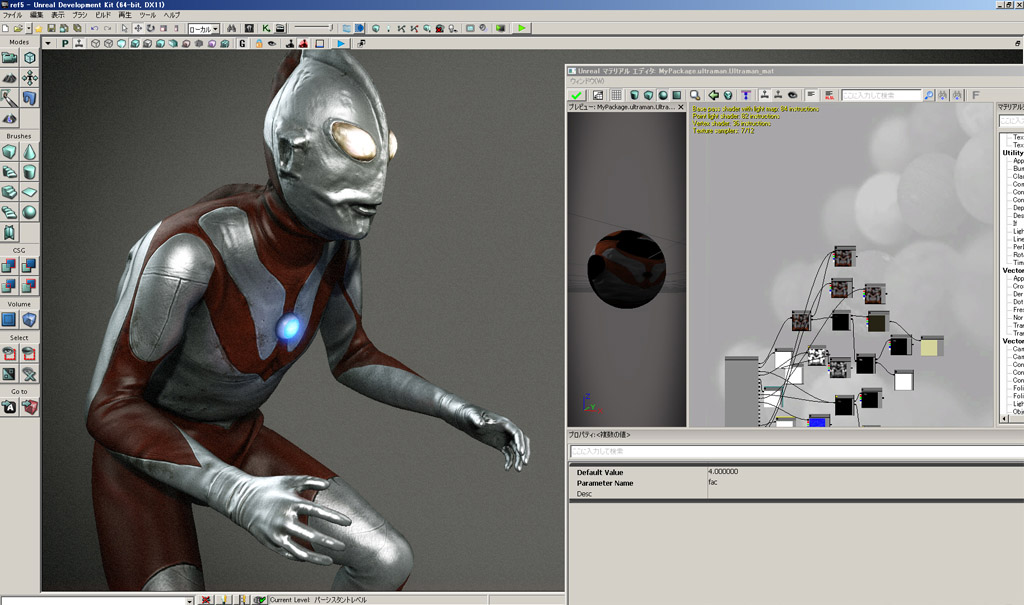Add a Volume from brush
Viewport: 1024px width, 605px height.
29,319
